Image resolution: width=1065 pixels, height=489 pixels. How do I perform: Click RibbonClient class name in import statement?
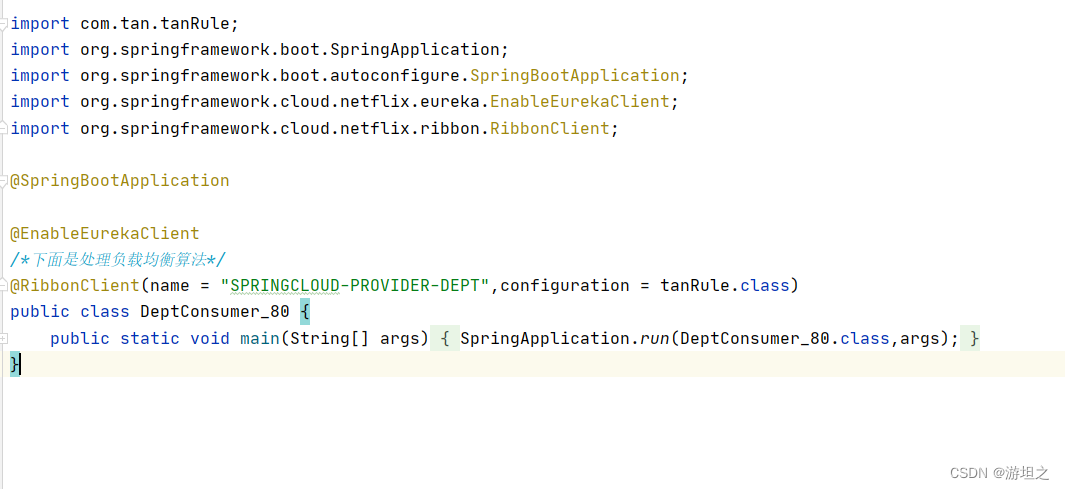[549, 129]
